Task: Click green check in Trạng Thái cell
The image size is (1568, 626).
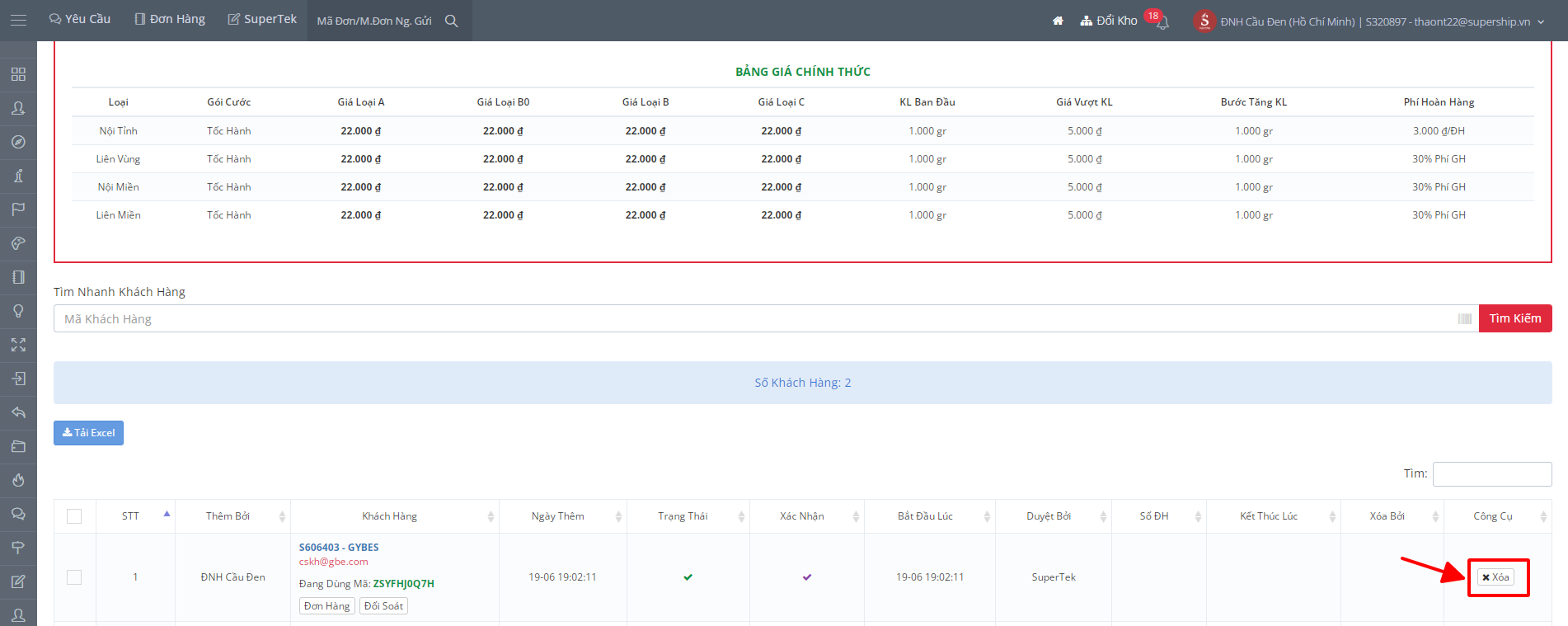Action: pos(688,577)
